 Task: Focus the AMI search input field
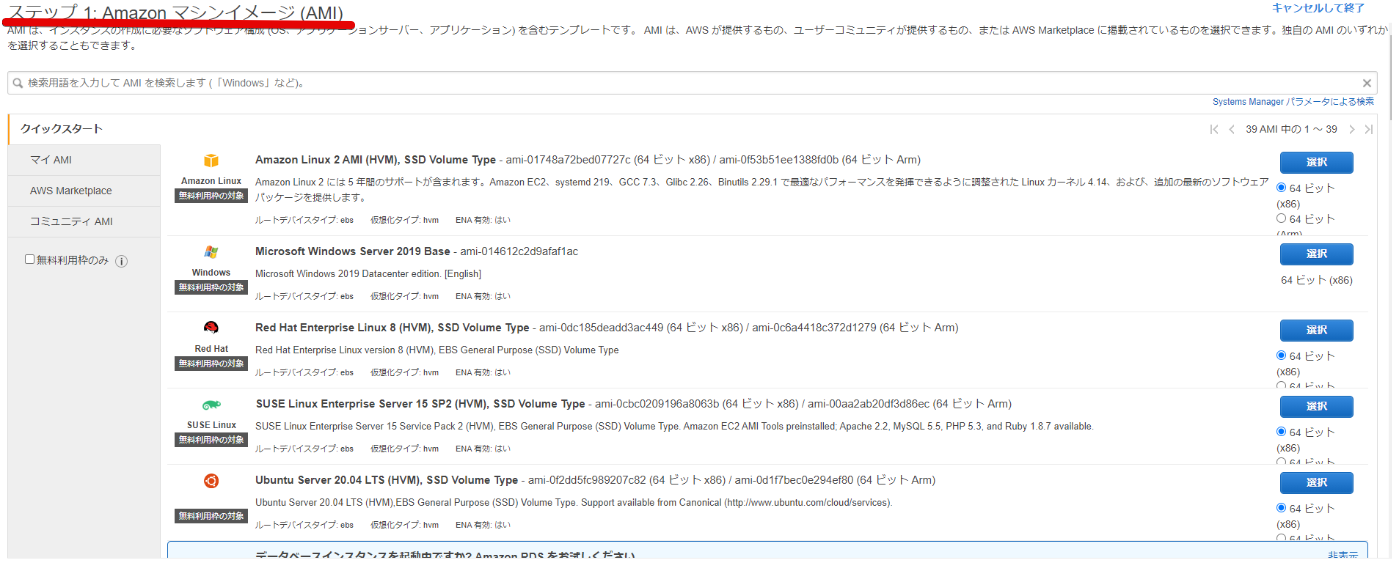coord(690,83)
